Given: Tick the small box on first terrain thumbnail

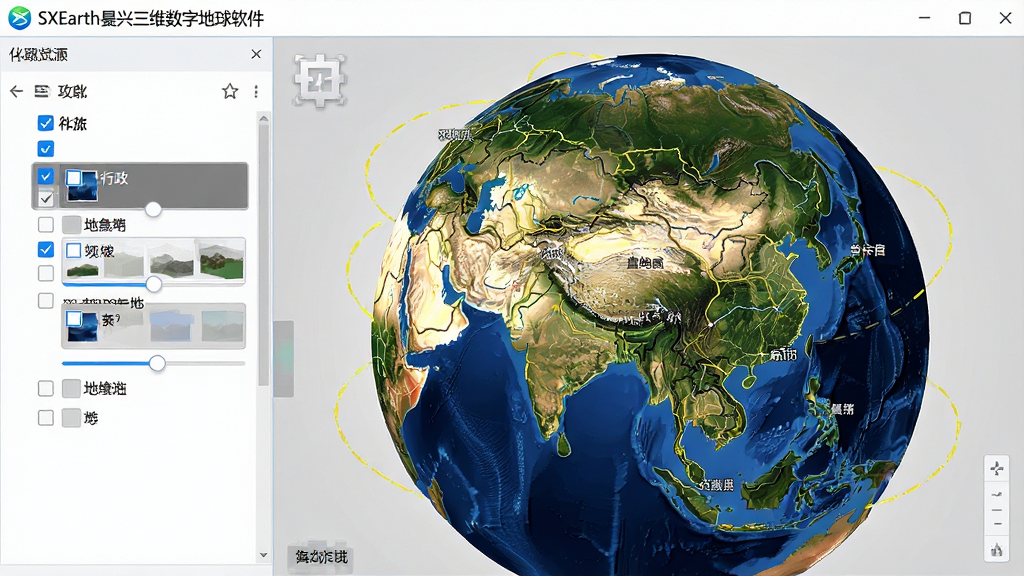Looking at the screenshot, I should (74, 251).
